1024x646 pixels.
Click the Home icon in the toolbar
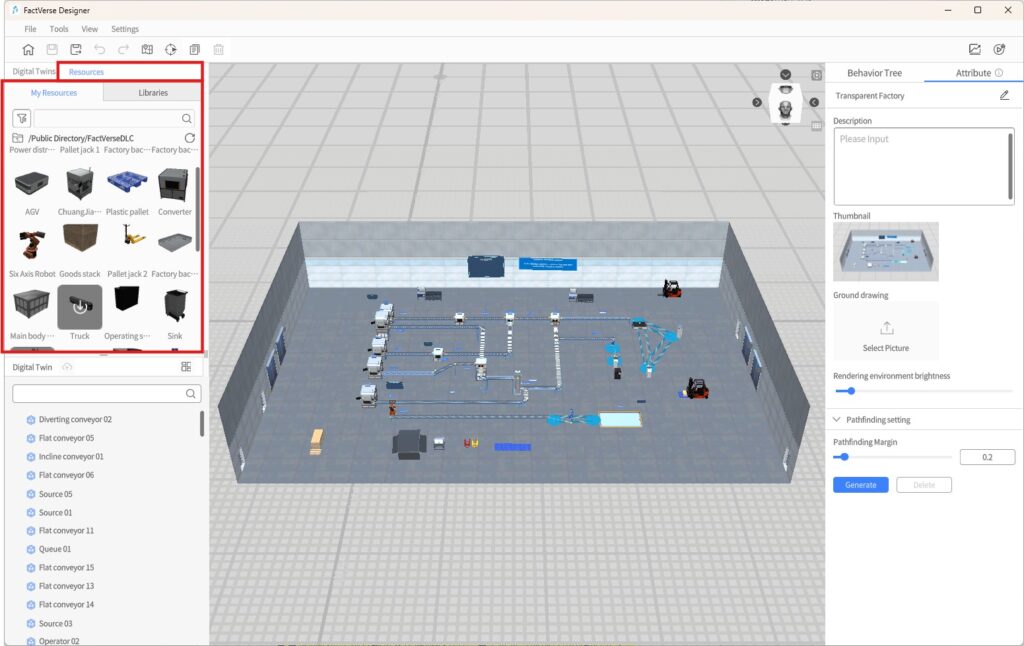[x=28, y=48]
